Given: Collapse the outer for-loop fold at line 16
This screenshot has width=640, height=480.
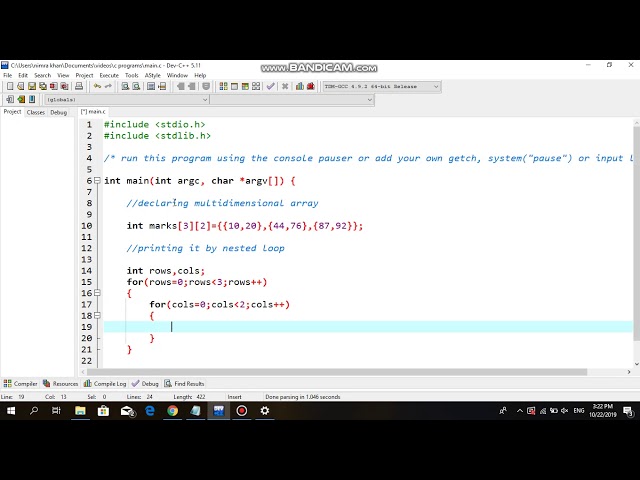Looking at the screenshot, I should pyautogui.click(x=97, y=293).
